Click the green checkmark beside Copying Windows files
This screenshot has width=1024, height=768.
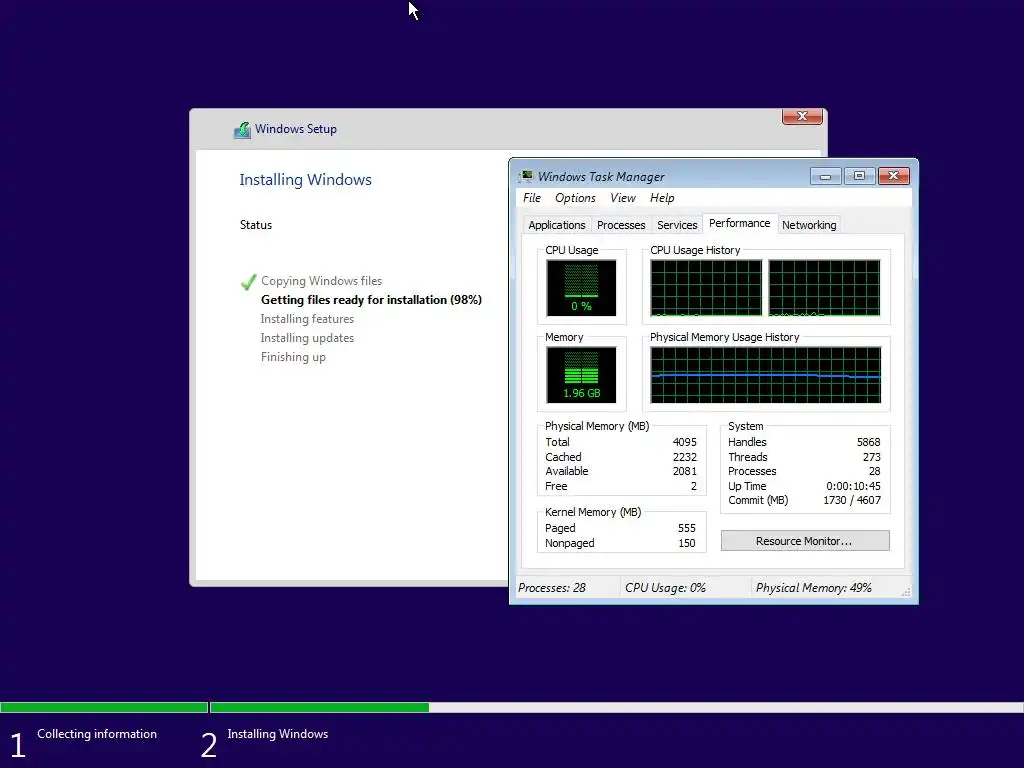pyautogui.click(x=248, y=282)
